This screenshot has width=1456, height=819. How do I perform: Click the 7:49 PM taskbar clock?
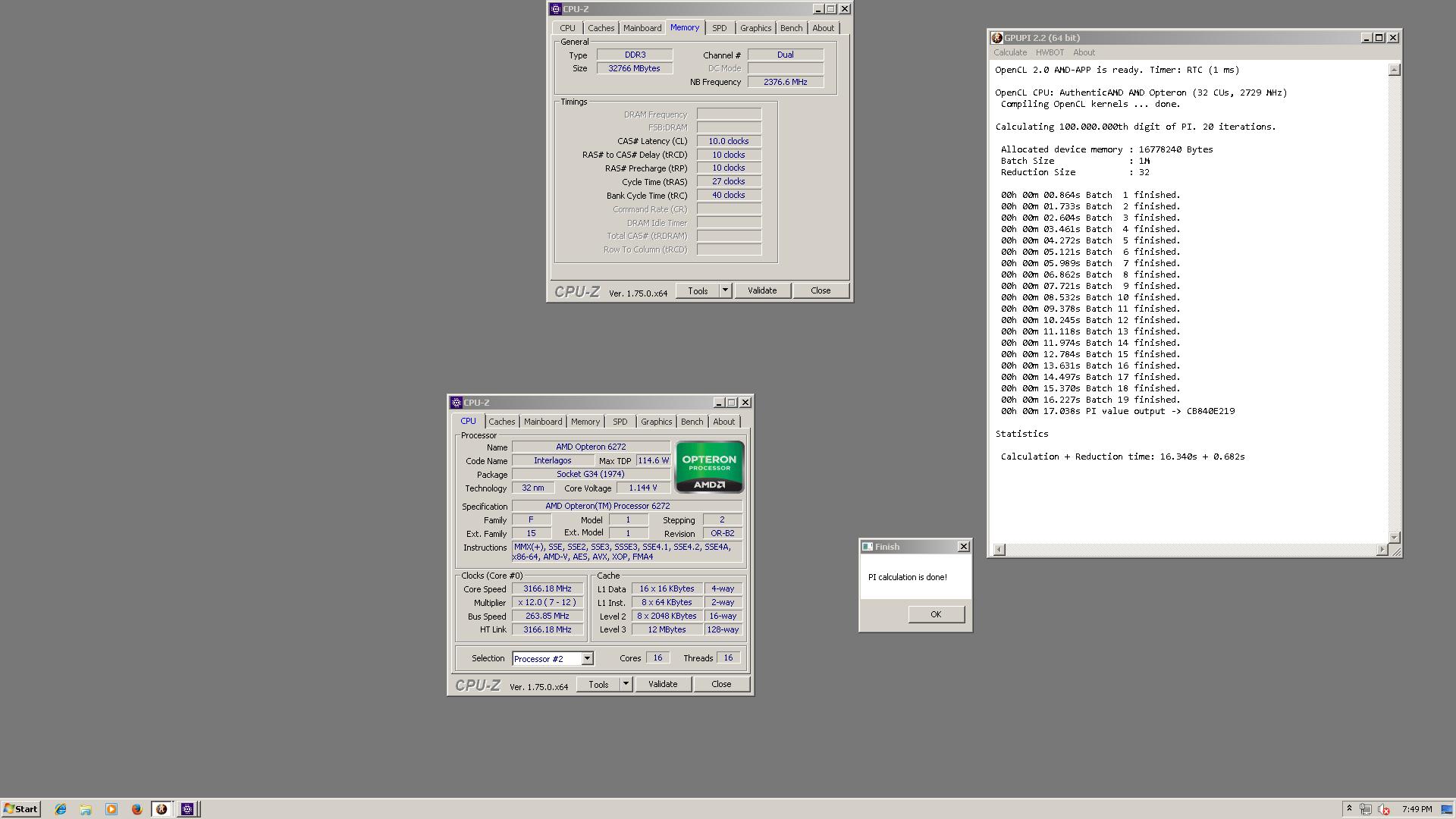click(1417, 809)
